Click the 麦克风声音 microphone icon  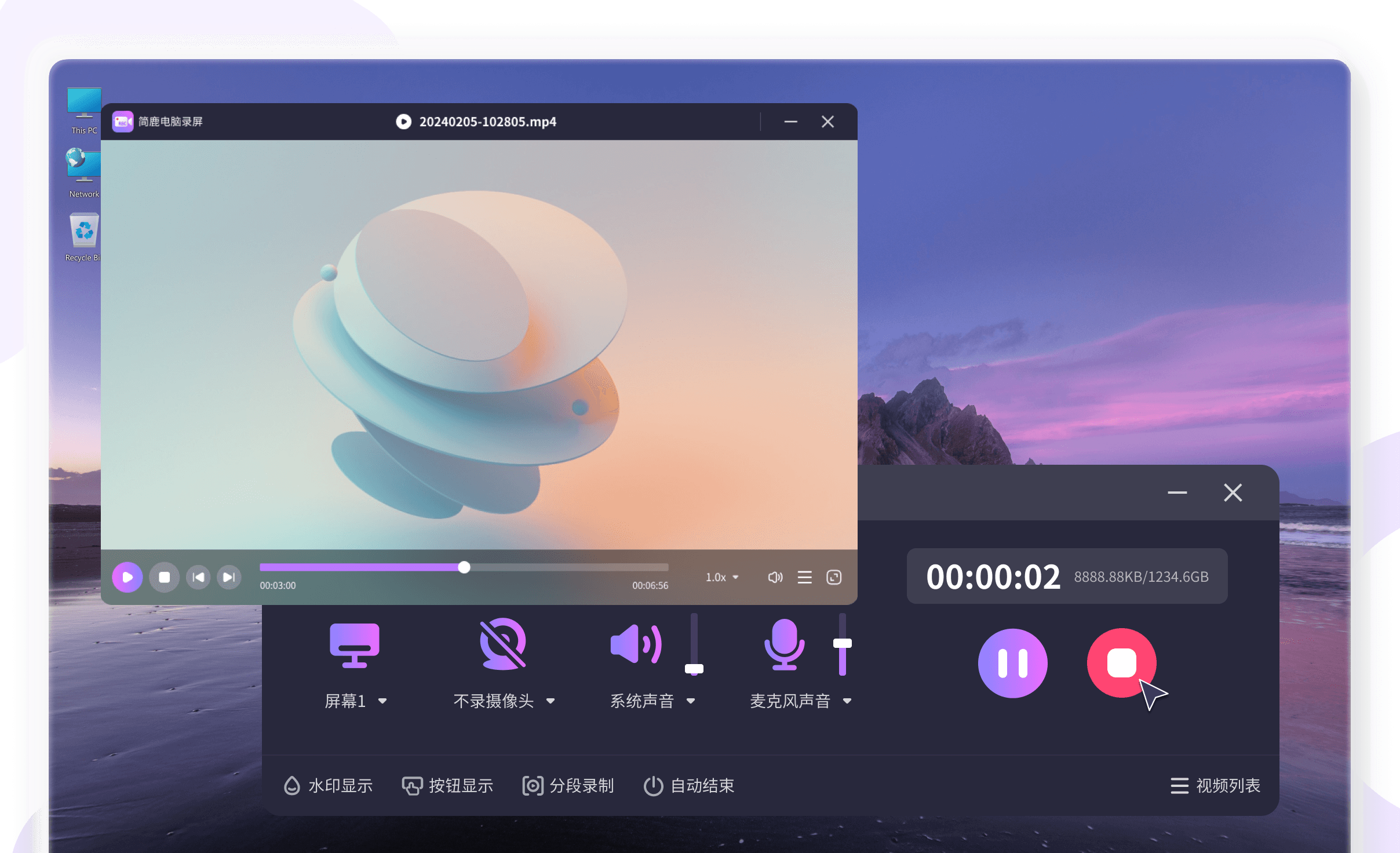(785, 644)
